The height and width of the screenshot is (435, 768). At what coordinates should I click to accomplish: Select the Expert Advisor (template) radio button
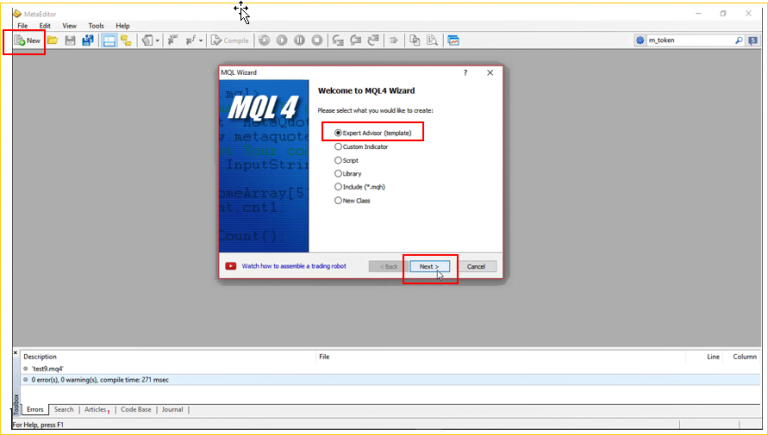click(338, 133)
